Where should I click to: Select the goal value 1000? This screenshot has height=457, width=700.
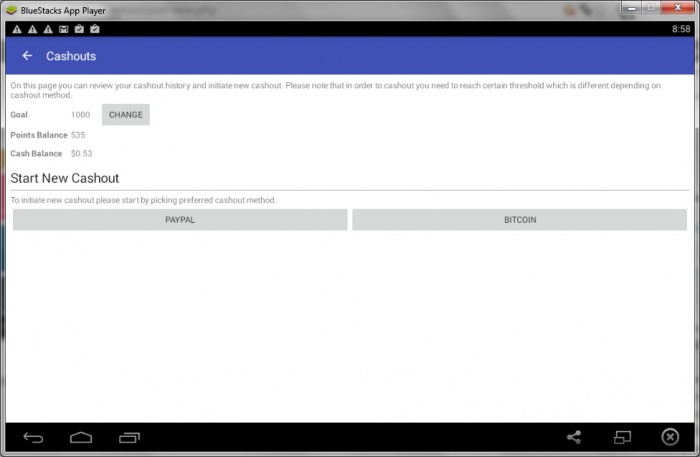80,115
